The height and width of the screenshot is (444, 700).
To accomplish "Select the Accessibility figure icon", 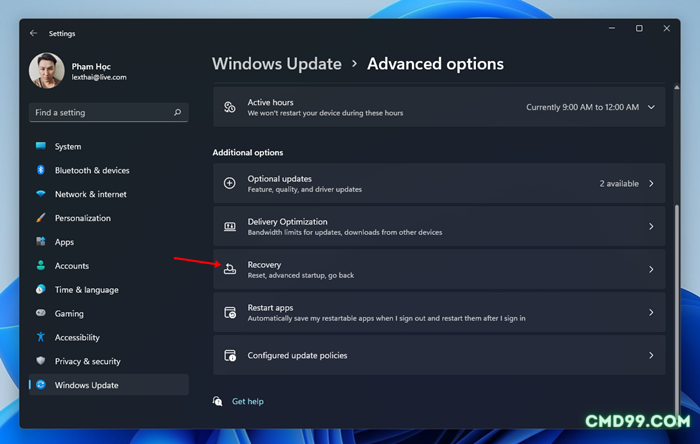I will (41, 337).
